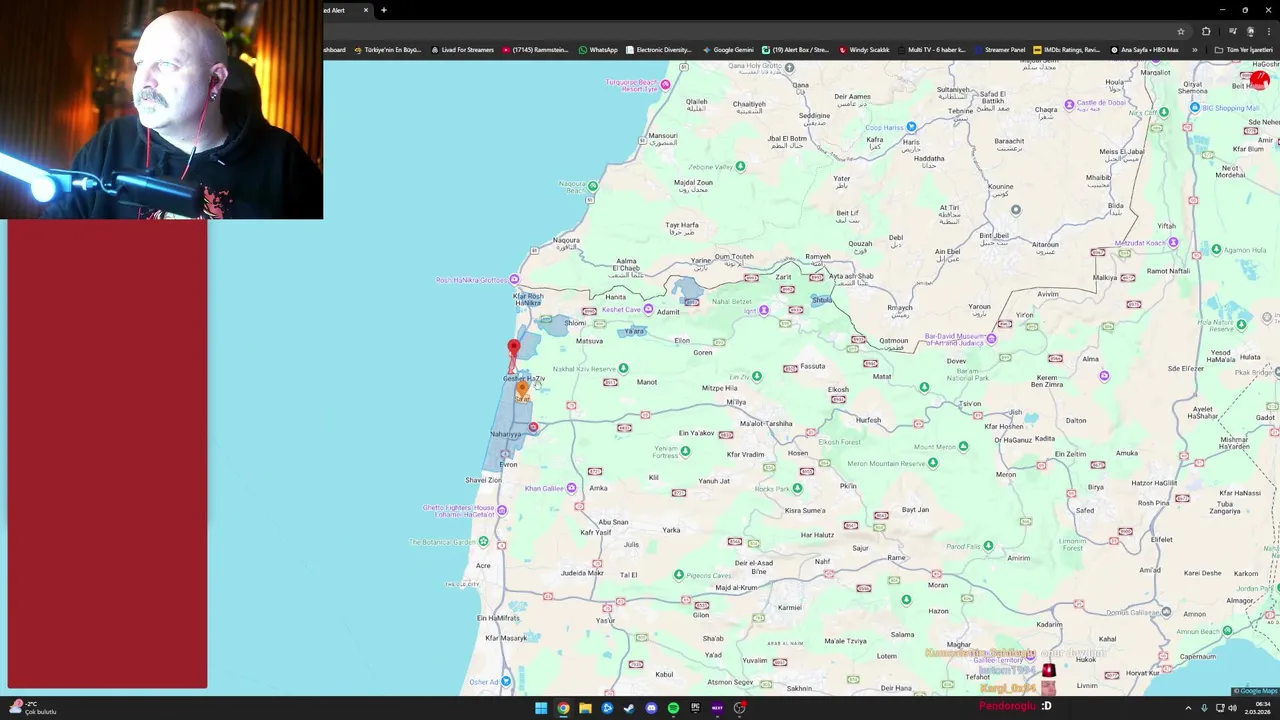Screen dimensions: 1280x720
Task: Click the Matsuva label on the map
Action: [589, 341]
